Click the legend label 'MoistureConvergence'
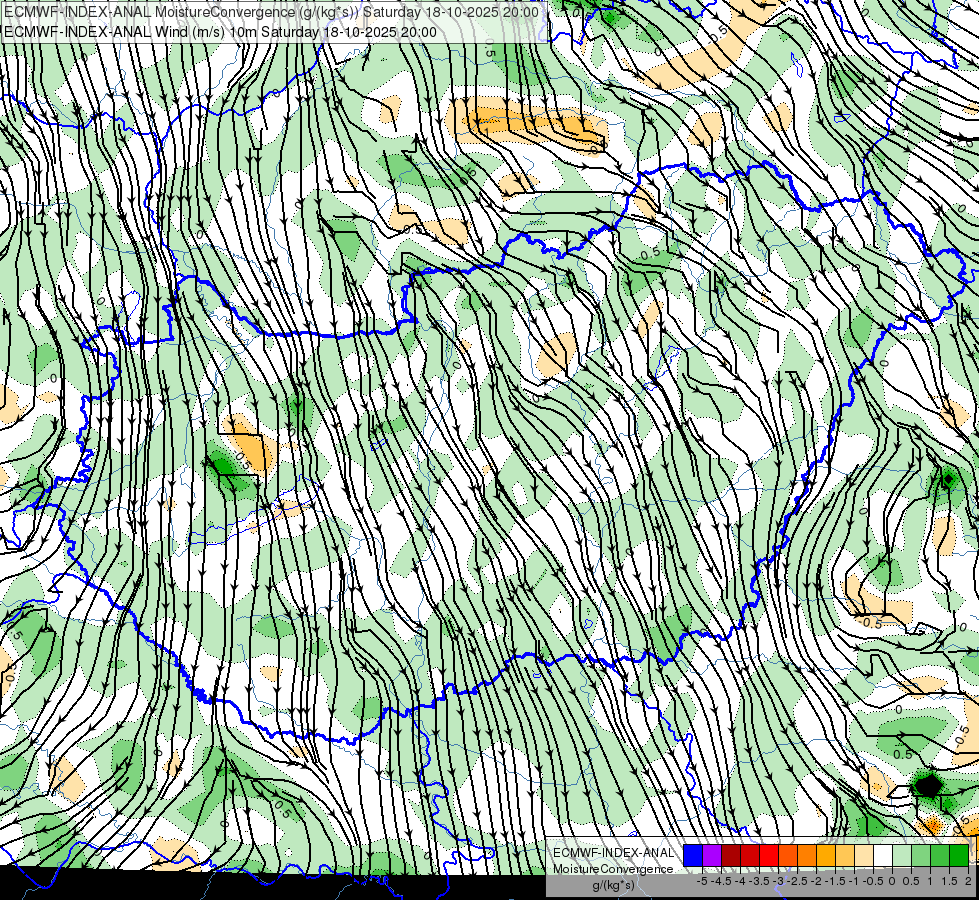 click(613, 869)
